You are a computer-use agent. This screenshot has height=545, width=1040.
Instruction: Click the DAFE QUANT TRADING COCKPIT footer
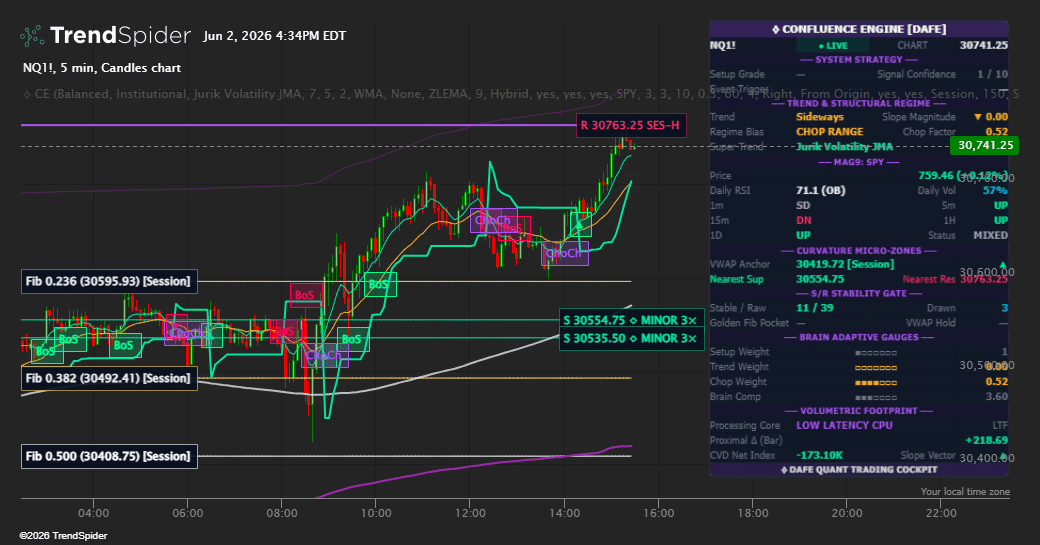[859, 470]
